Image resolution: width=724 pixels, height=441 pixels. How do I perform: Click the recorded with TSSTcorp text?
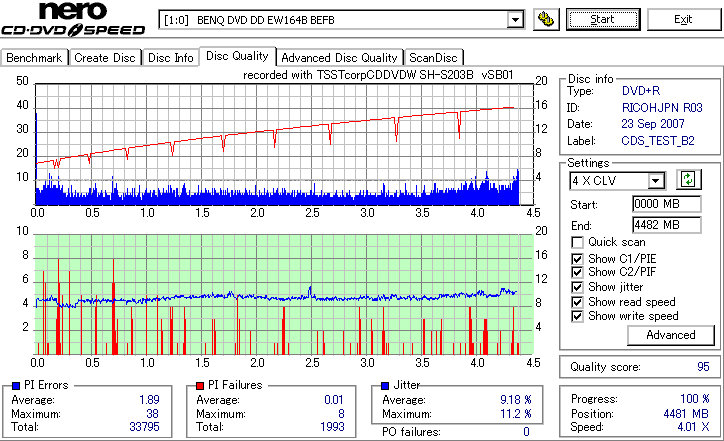(378, 75)
